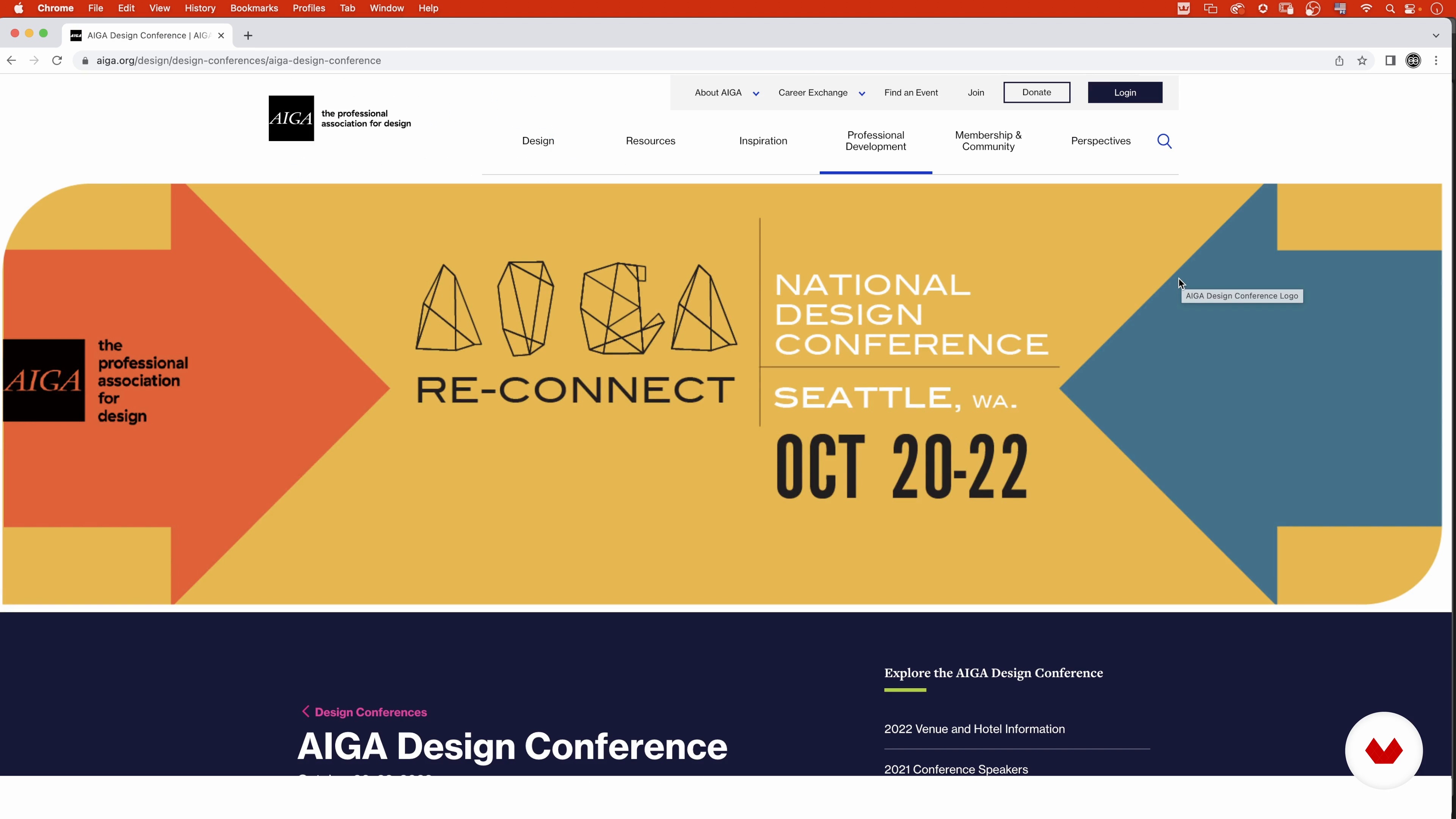The height and width of the screenshot is (819, 1456).
Task: Open the Bookmarks menu
Action: [x=254, y=8]
